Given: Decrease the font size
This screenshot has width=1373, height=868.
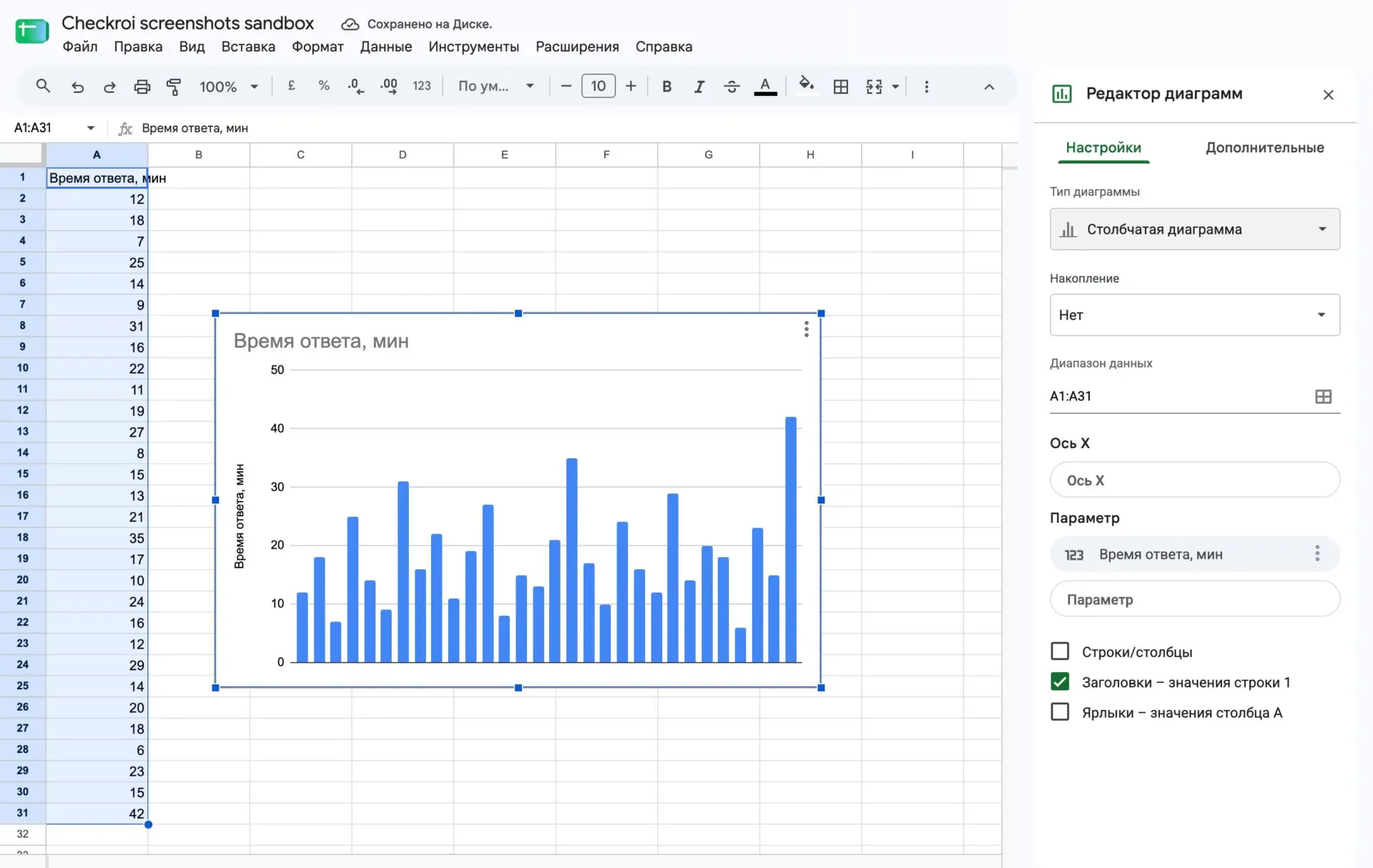Looking at the screenshot, I should [566, 87].
